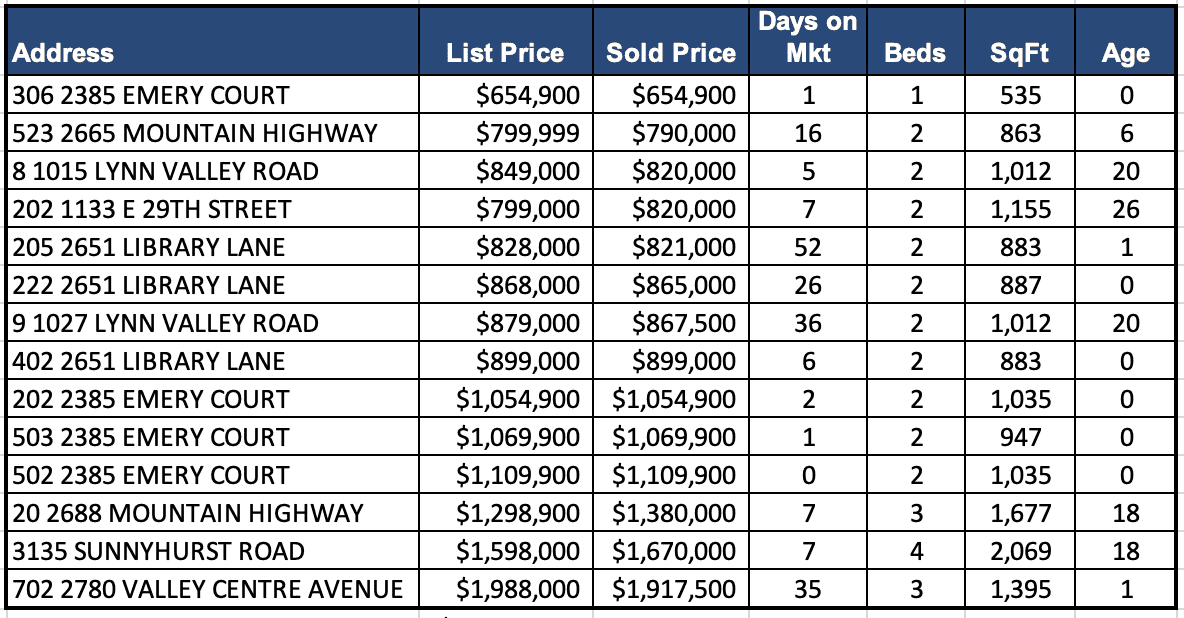Click the $1,380,000 sold price cell
The height and width of the screenshot is (618, 1184).
[x=674, y=514]
